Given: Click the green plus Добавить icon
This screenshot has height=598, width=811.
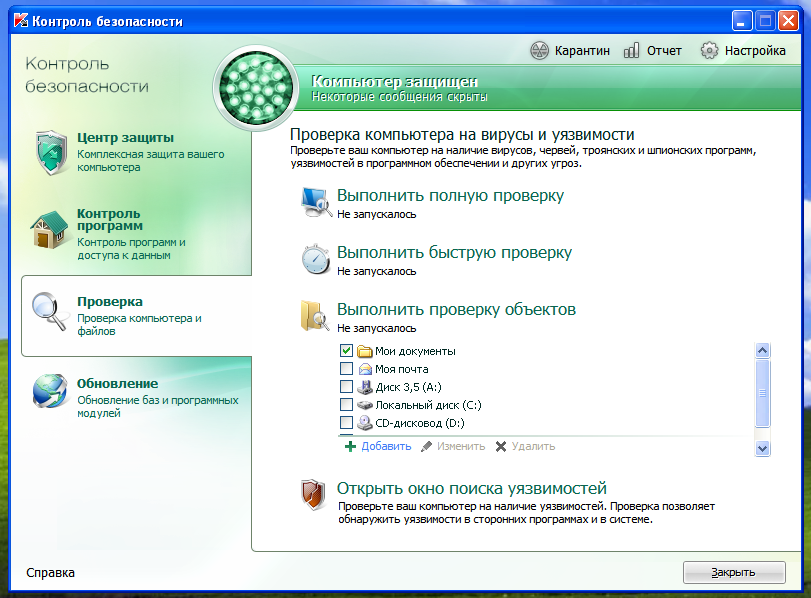Looking at the screenshot, I should (350, 446).
